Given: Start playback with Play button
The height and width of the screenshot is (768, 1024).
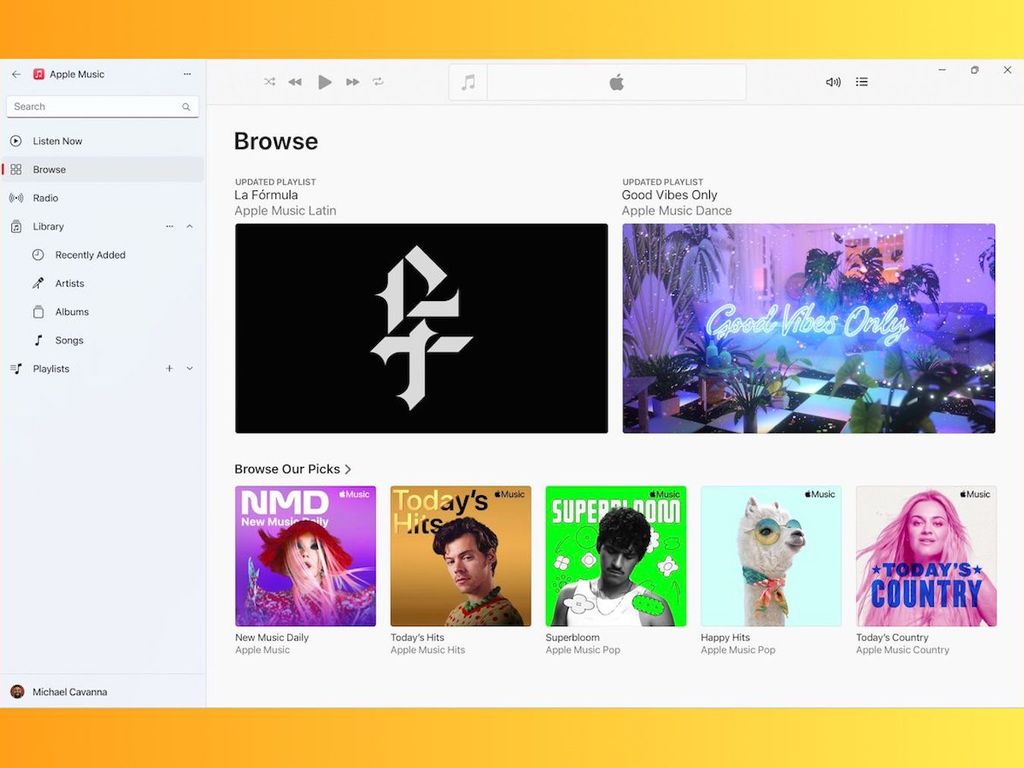Looking at the screenshot, I should click(x=325, y=82).
